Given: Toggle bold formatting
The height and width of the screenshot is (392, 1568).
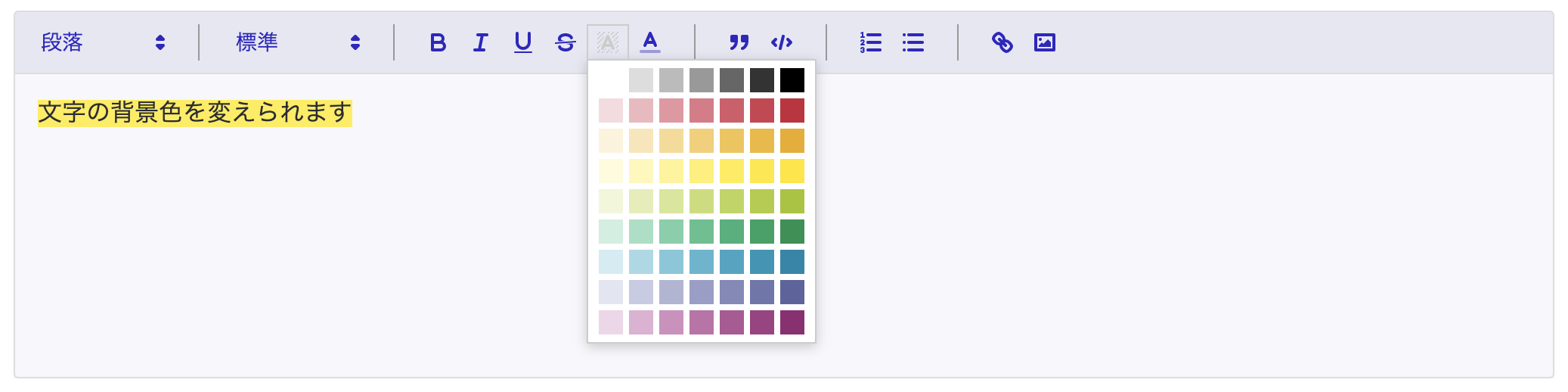Looking at the screenshot, I should pyautogui.click(x=438, y=42).
